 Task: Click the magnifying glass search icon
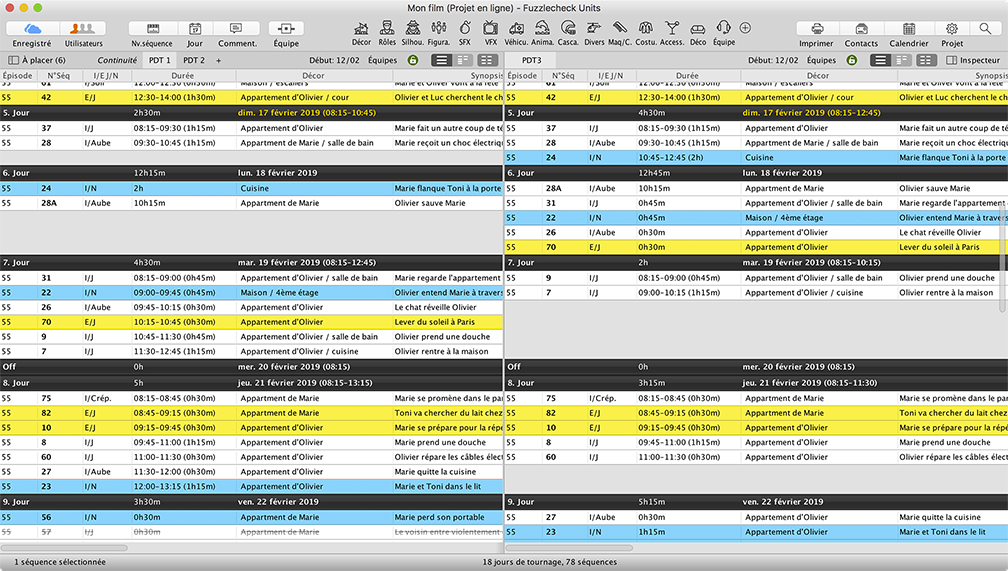pos(985,28)
